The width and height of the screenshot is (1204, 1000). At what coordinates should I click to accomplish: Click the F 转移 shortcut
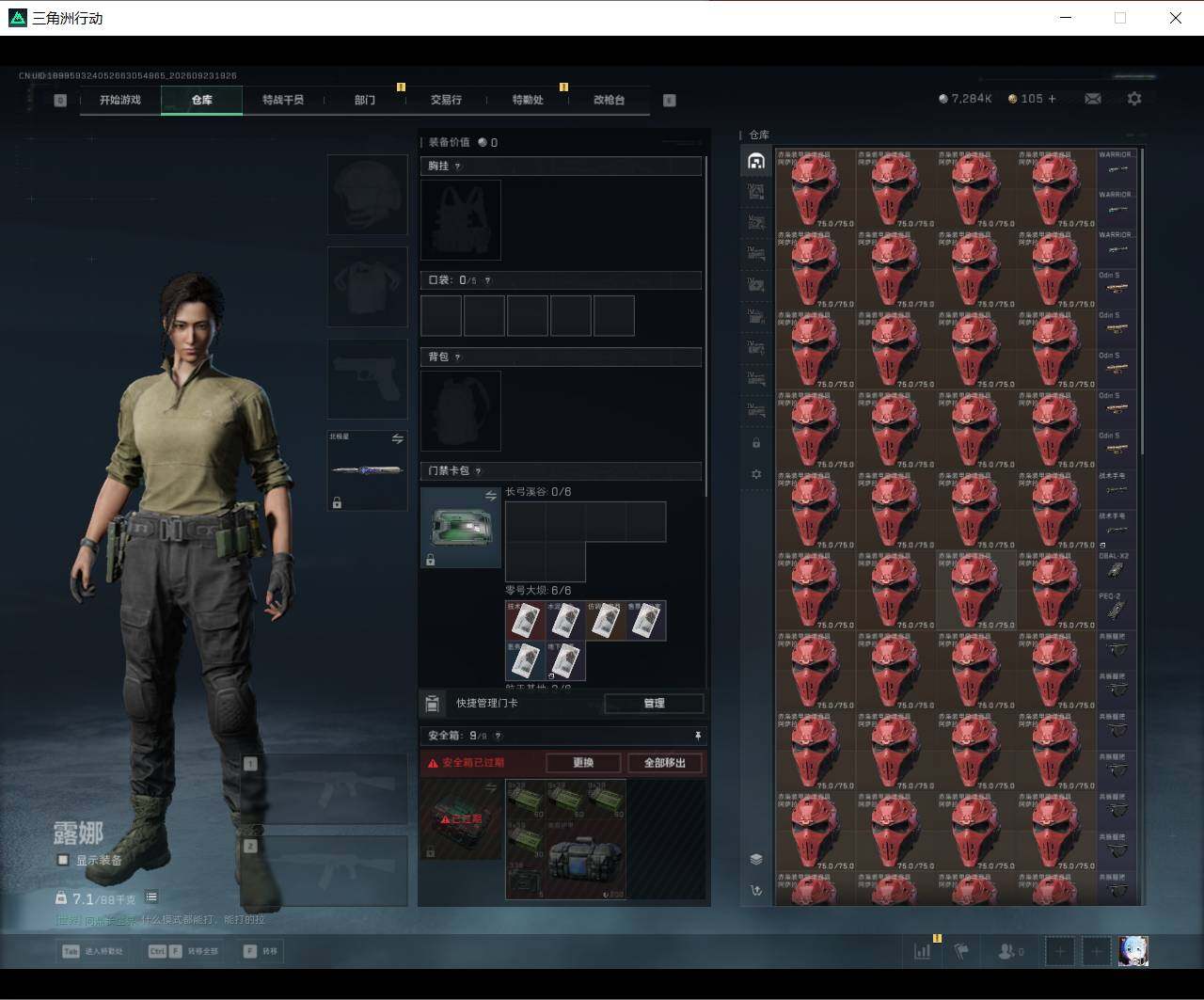261,951
